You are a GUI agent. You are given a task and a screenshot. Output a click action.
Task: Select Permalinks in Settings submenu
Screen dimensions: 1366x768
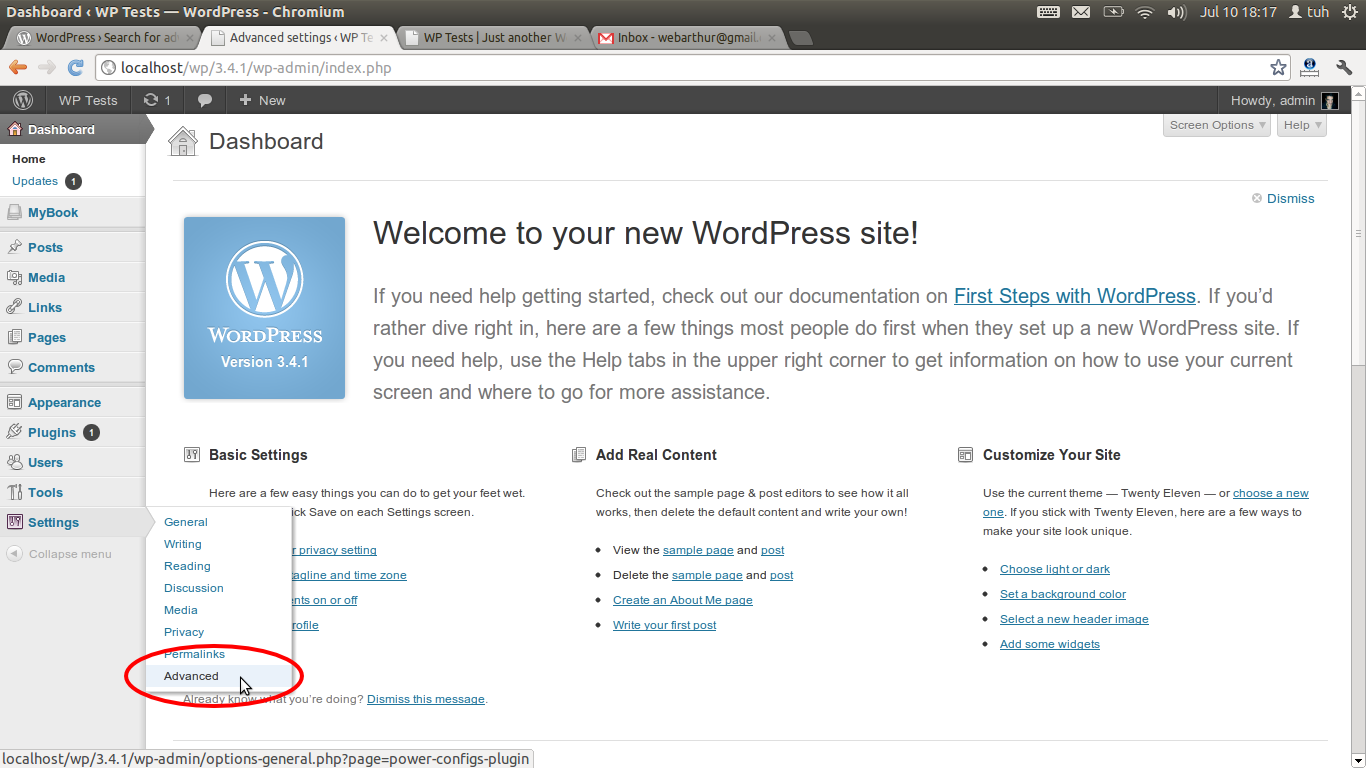[x=194, y=654]
